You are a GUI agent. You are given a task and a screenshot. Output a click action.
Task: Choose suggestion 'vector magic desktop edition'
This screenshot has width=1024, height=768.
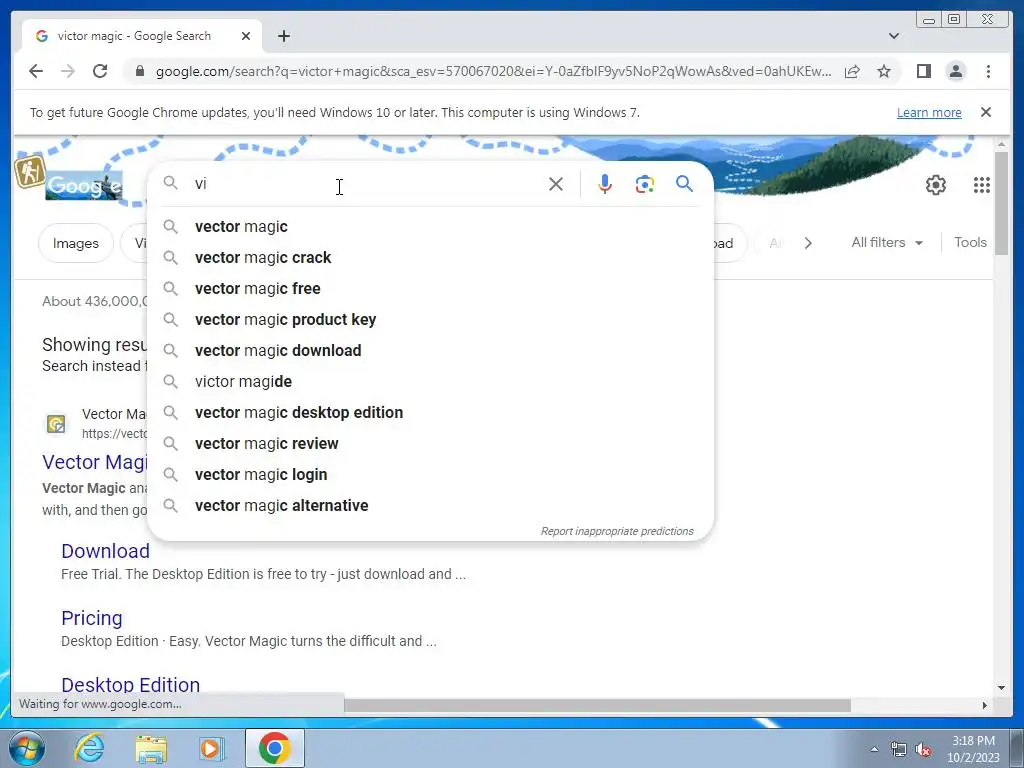(x=431, y=413)
